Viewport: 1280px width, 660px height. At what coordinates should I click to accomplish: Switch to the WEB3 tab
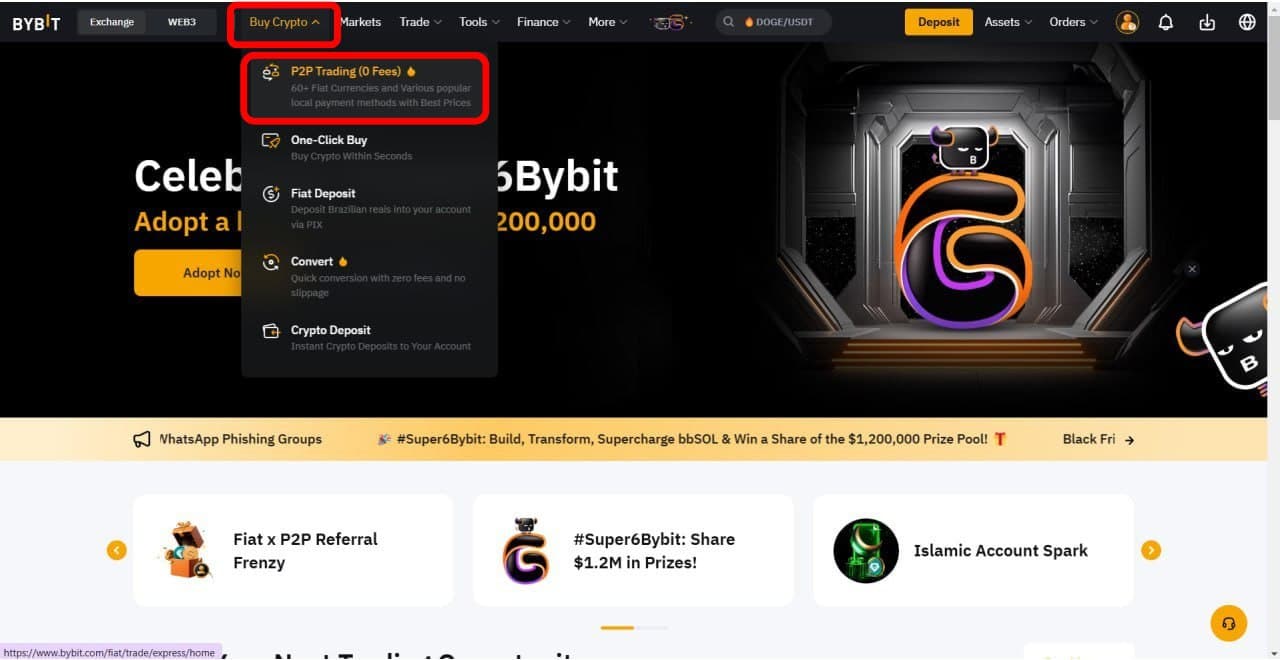point(182,21)
